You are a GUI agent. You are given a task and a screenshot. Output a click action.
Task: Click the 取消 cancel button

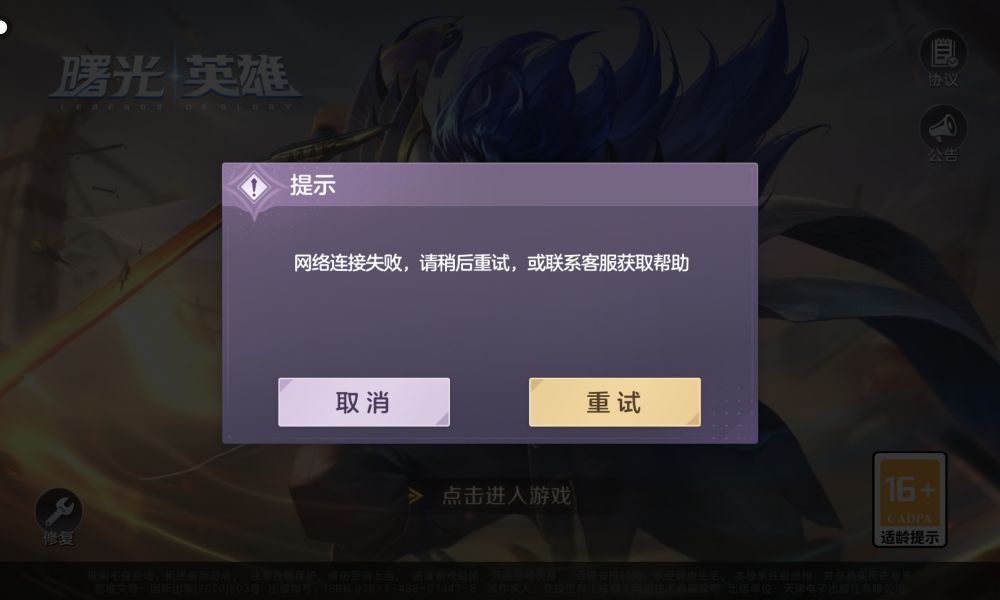(x=364, y=402)
